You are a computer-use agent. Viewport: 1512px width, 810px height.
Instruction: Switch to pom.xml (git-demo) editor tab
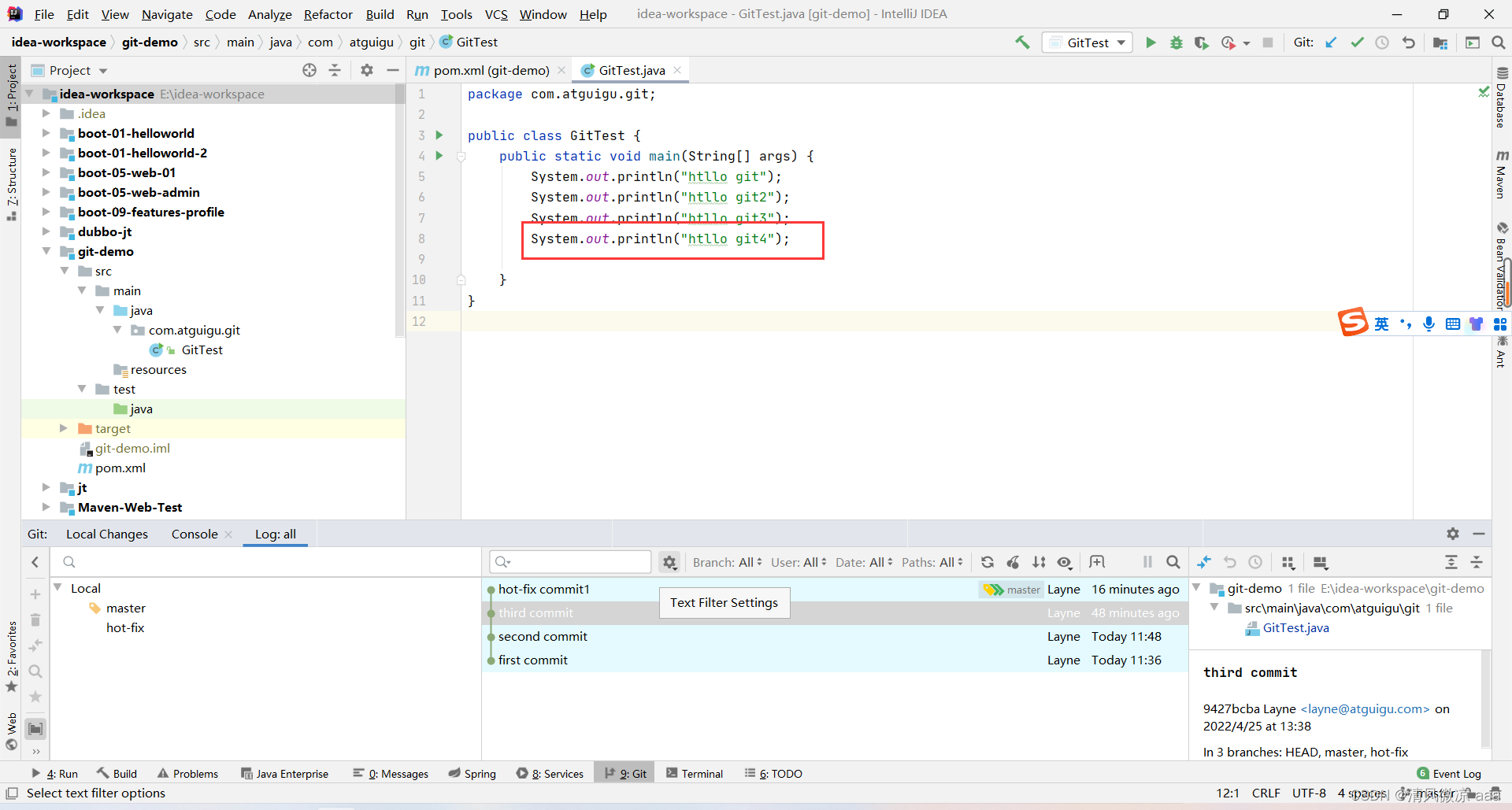[491, 70]
